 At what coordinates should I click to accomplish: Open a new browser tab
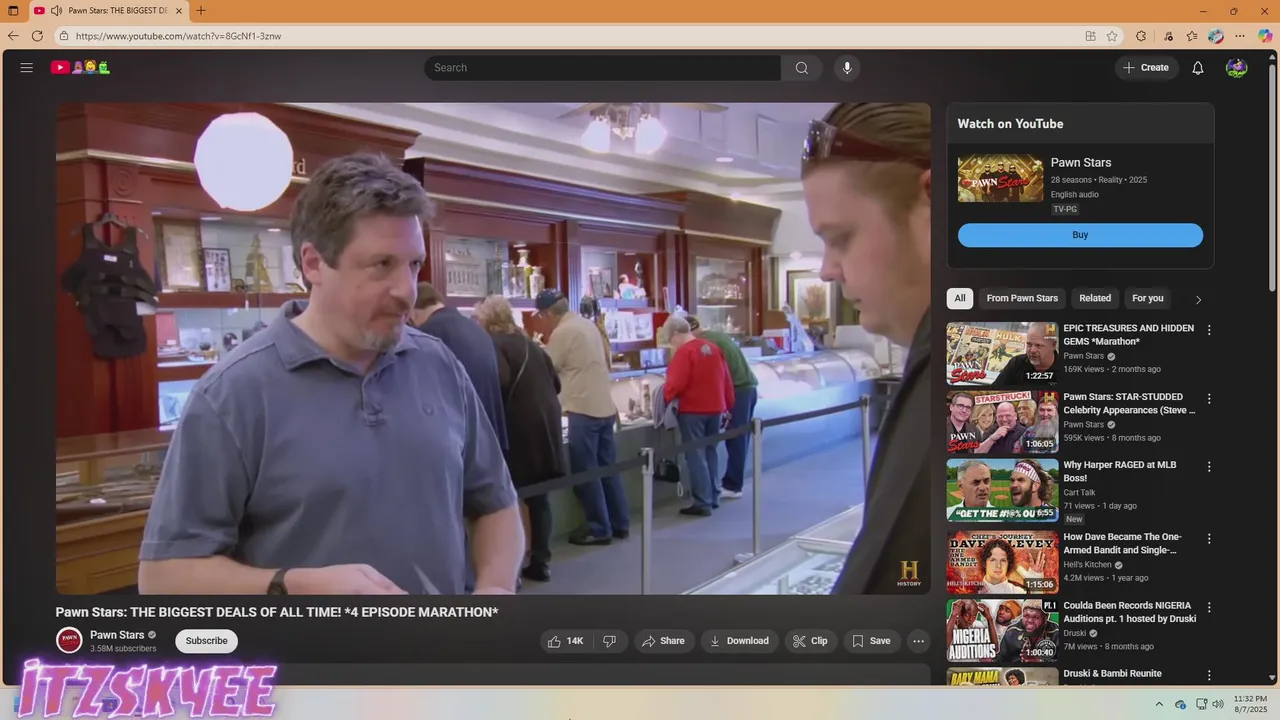pos(201,11)
